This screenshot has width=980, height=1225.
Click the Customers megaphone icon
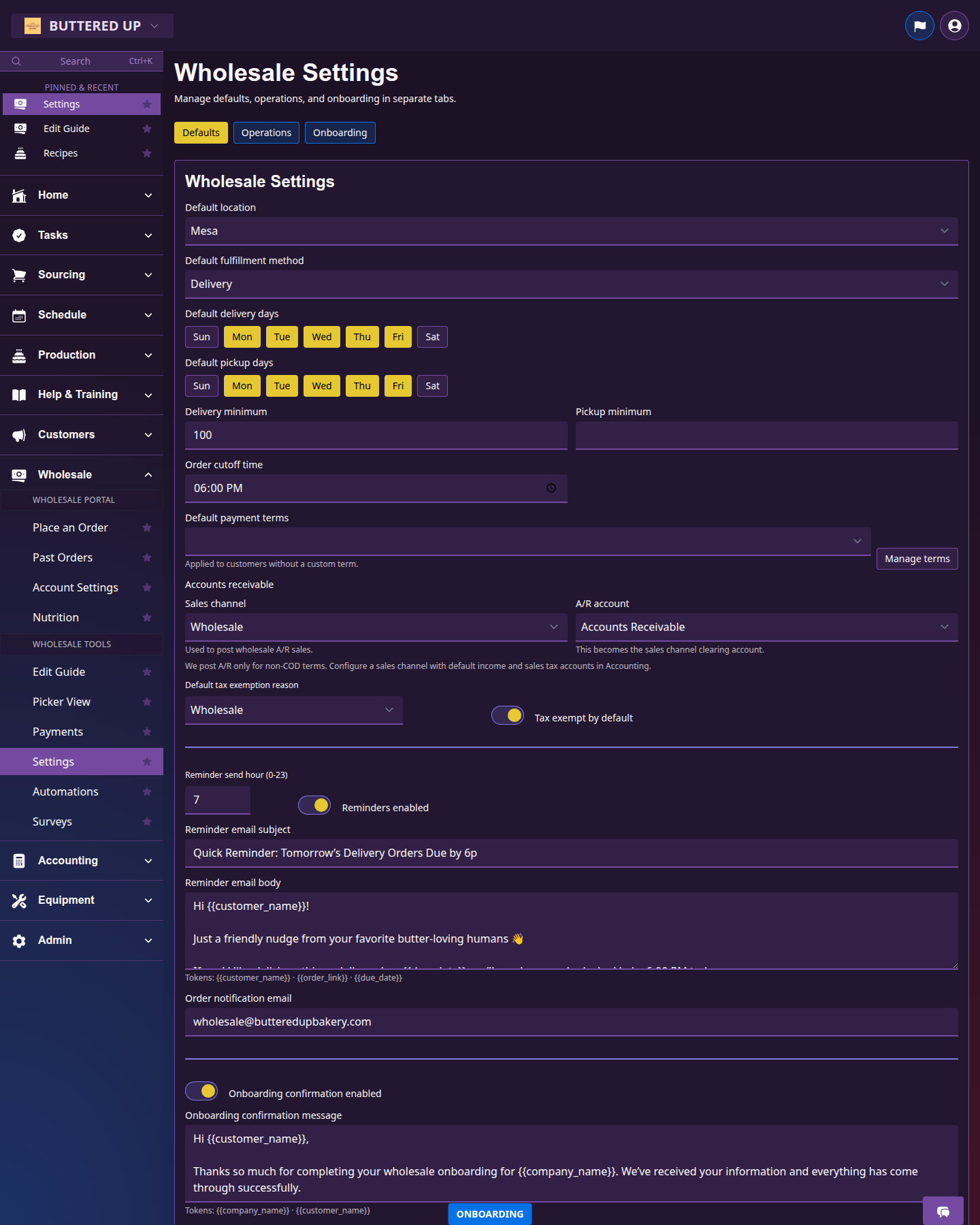tap(19, 435)
